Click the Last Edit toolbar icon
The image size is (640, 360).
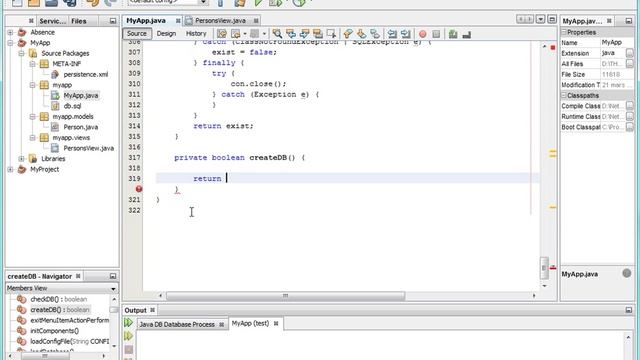pos(222,33)
